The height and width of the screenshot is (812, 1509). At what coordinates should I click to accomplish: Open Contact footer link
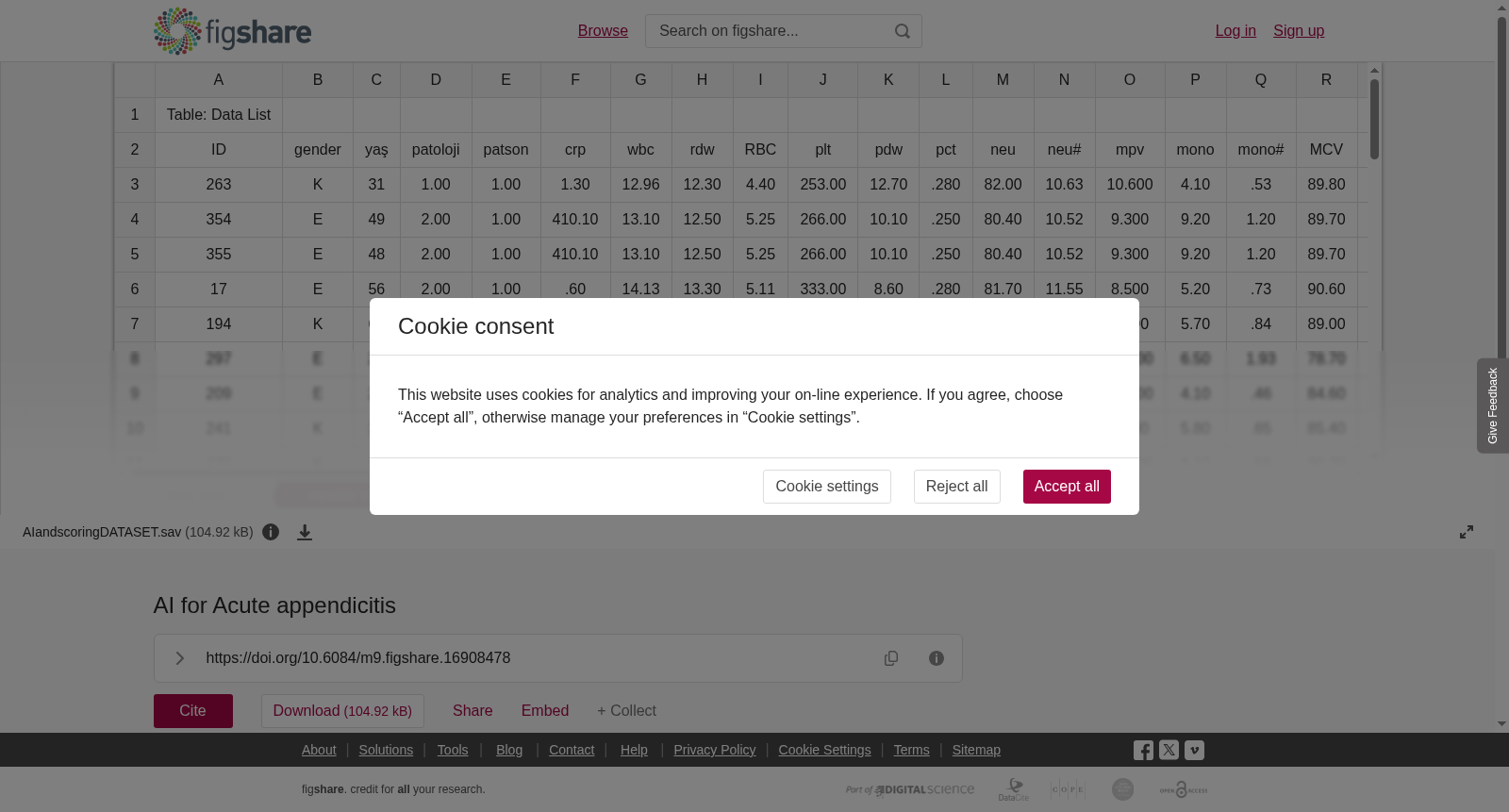pos(572,750)
